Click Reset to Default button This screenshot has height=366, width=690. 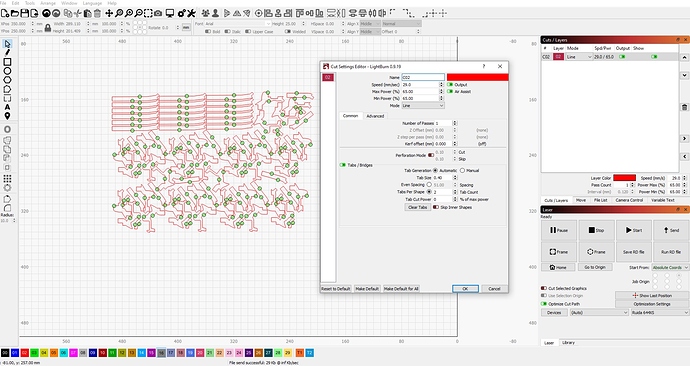click(x=336, y=289)
